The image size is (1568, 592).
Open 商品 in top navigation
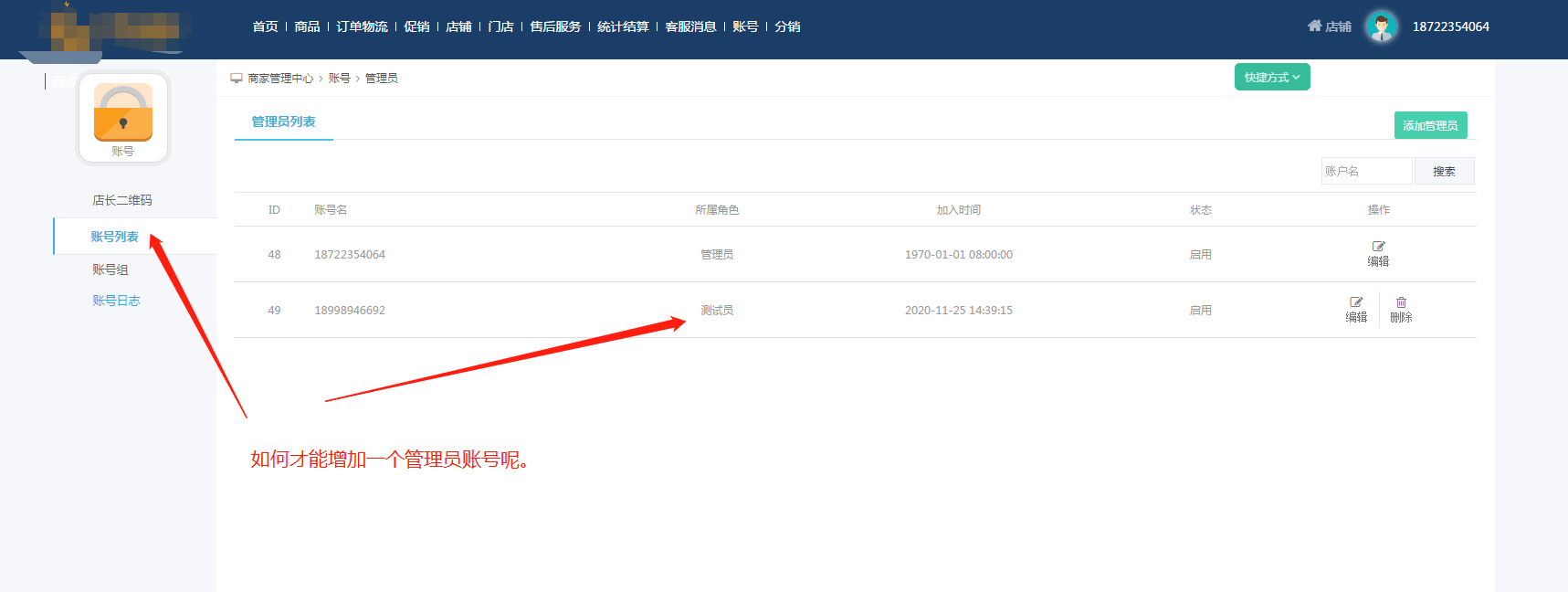click(307, 26)
